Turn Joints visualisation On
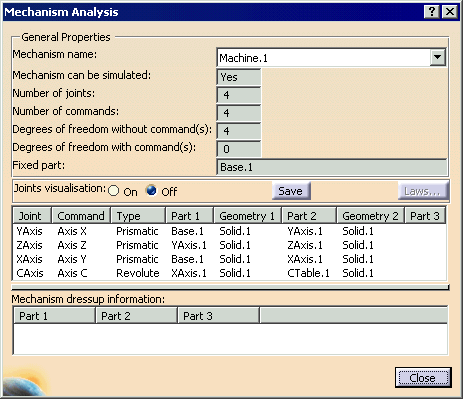 (x=114, y=191)
